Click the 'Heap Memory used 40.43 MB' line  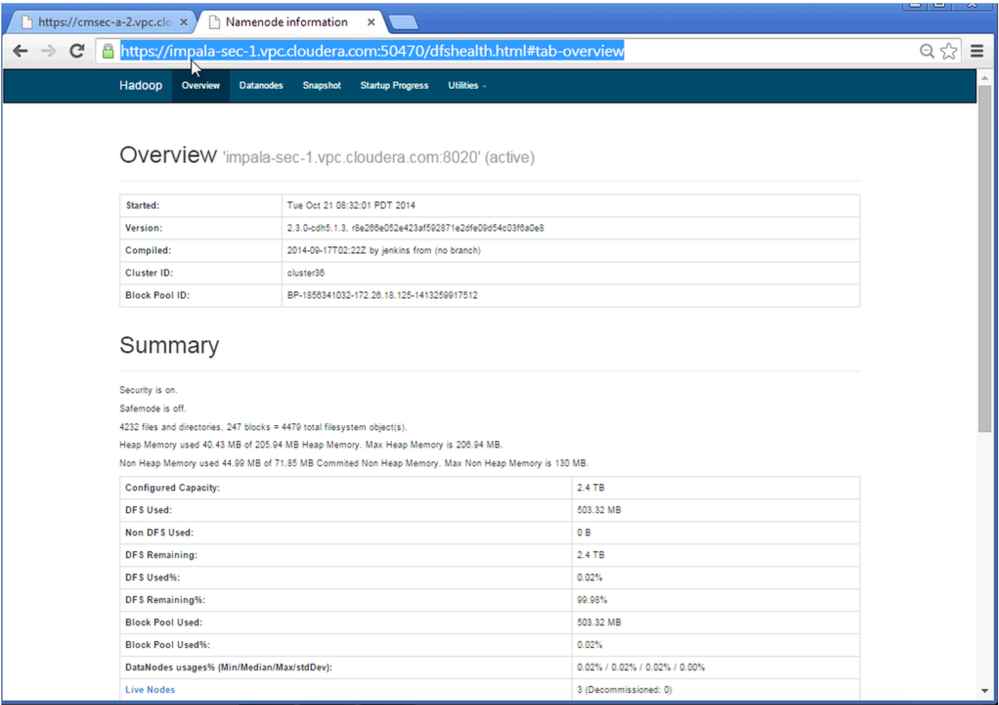tap(311, 445)
